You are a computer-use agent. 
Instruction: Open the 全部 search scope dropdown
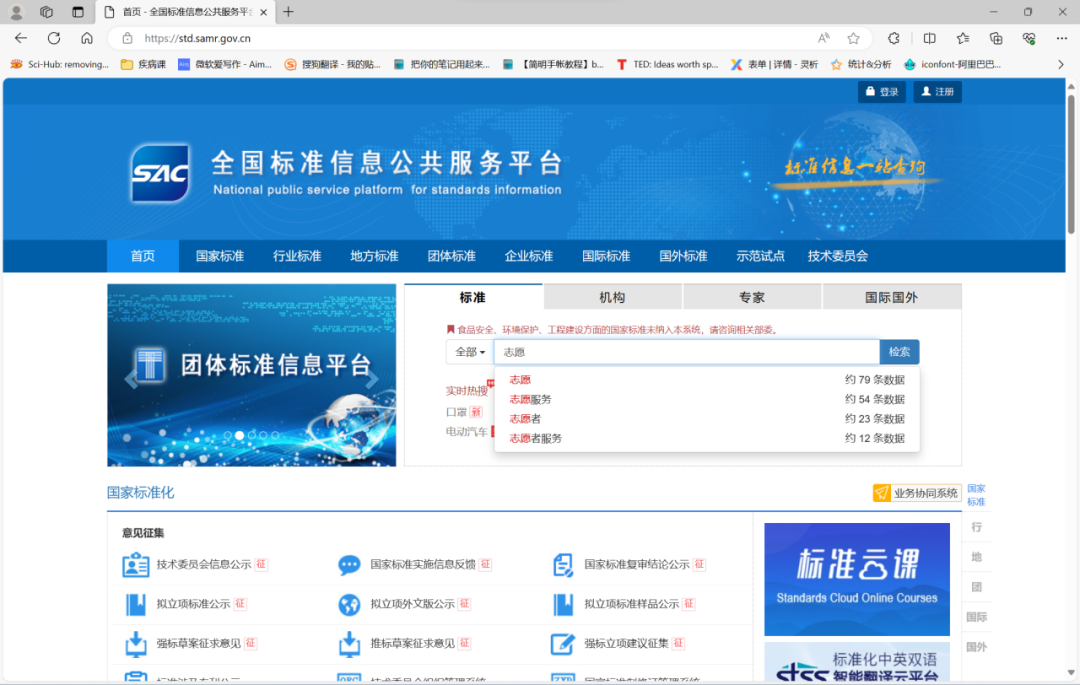point(470,352)
